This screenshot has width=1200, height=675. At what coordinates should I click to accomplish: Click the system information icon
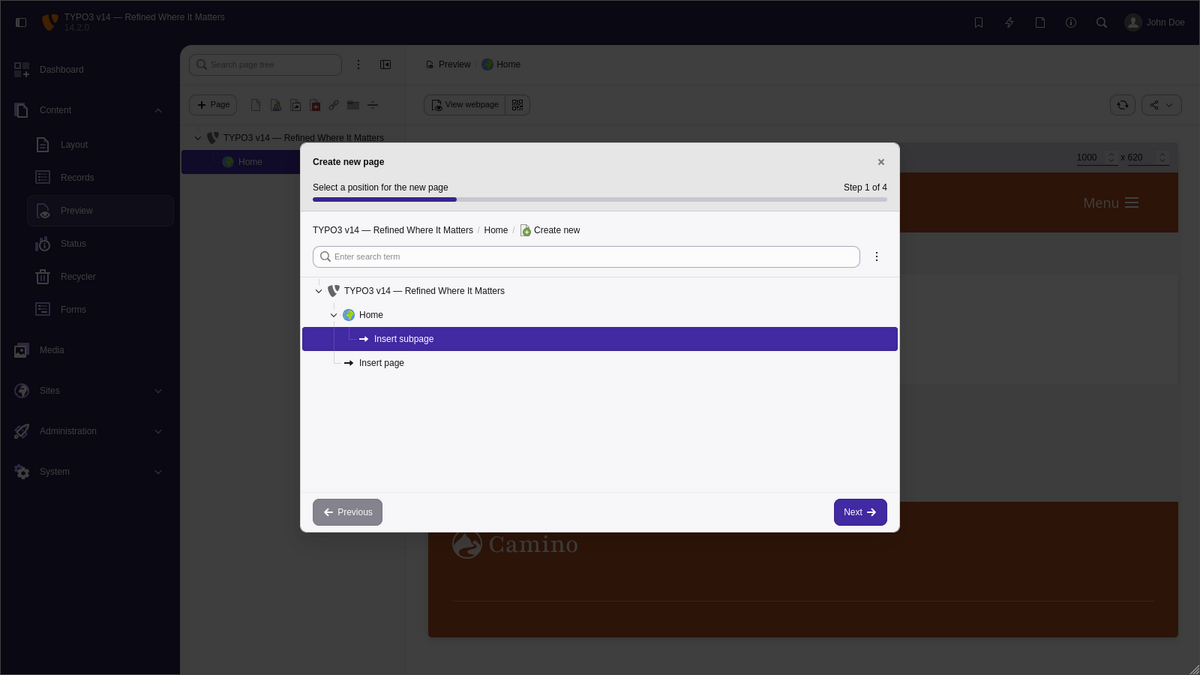(1070, 22)
